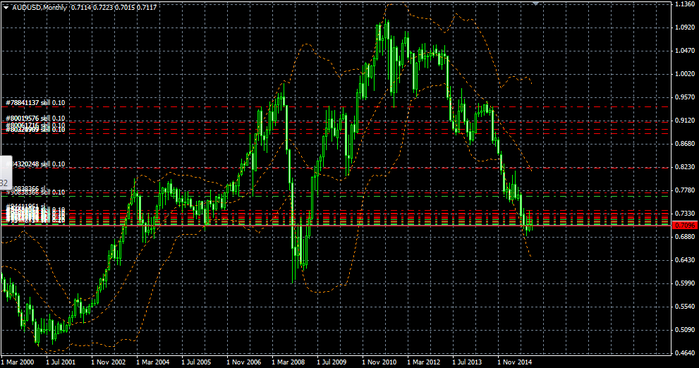Click the 1 Nov 2006 date label

[x=243, y=362]
